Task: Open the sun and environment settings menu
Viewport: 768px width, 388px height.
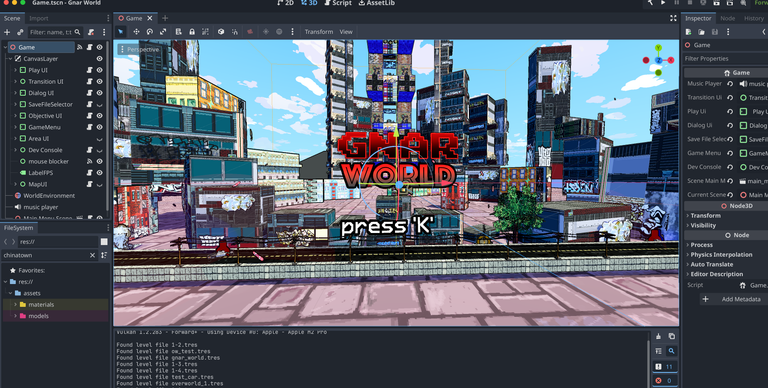Action: click(x=292, y=32)
